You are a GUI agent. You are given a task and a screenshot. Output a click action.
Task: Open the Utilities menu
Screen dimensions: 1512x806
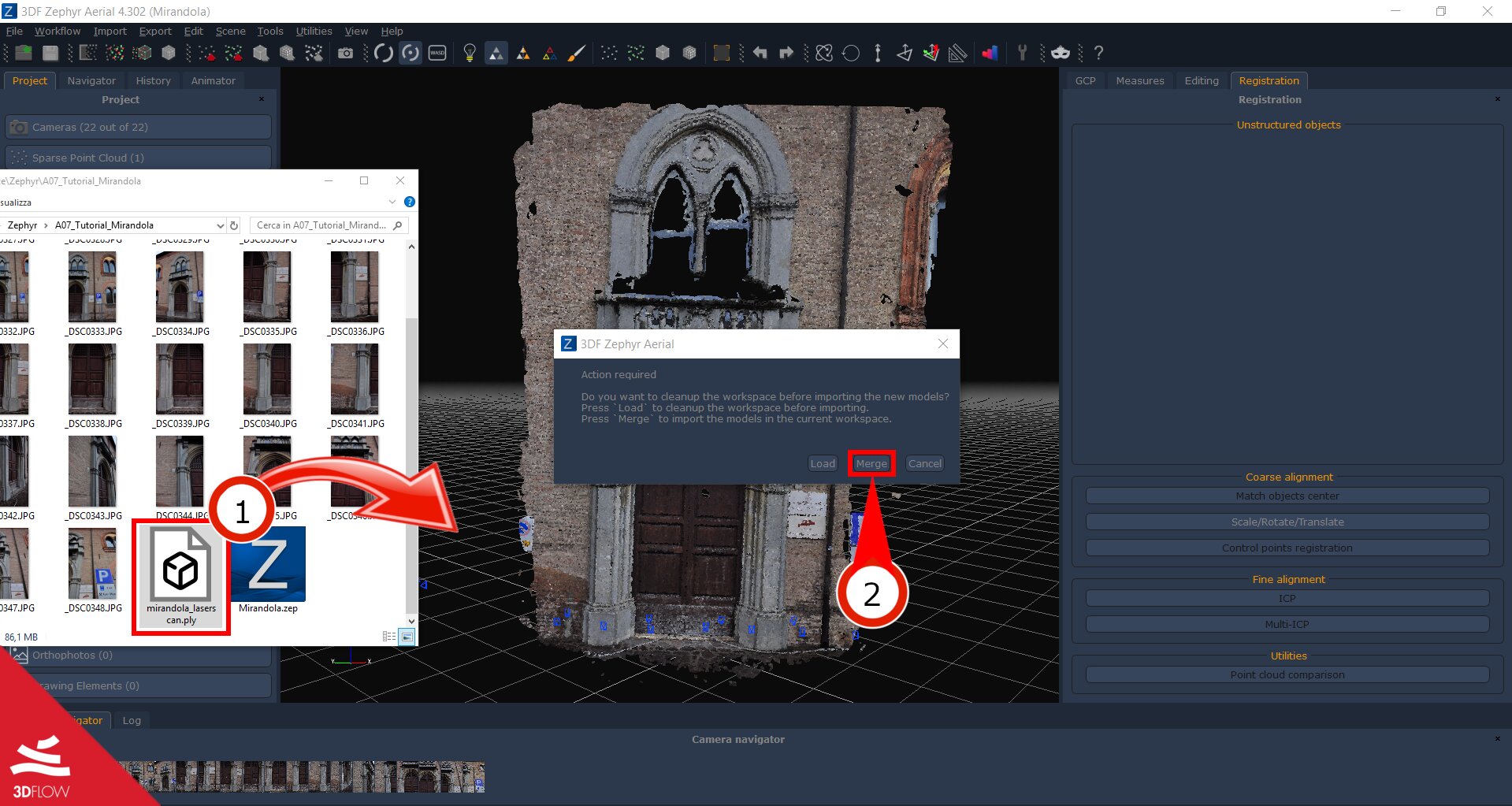tap(314, 31)
